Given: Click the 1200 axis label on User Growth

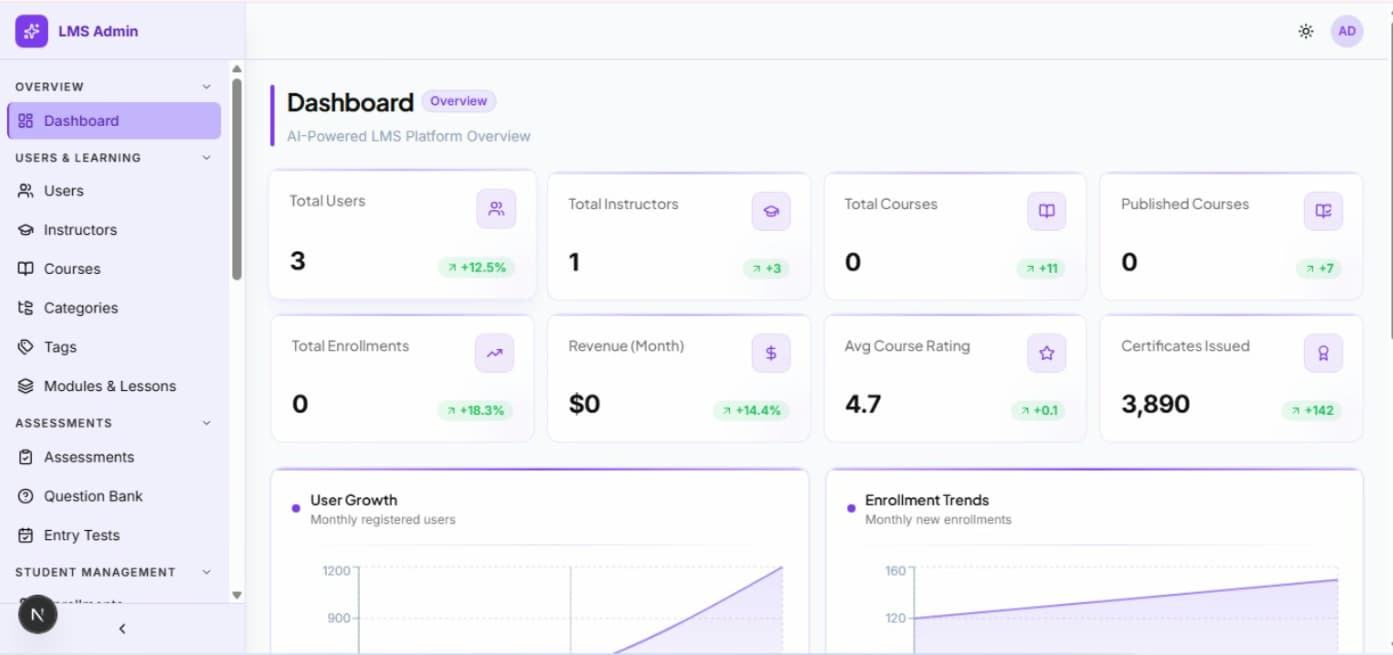Looking at the screenshot, I should pyautogui.click(x=336, y=571).
